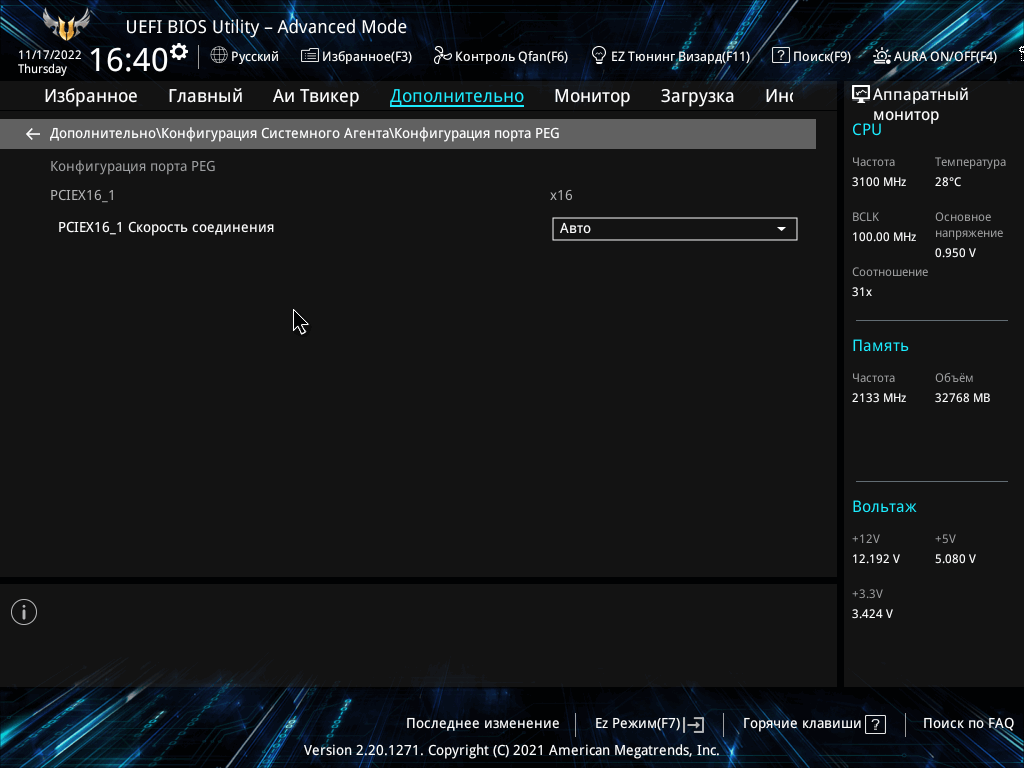Open Горячие клавиши hotkeys help
Viewport: 1024px width, 768px height.
click(814, 724)
